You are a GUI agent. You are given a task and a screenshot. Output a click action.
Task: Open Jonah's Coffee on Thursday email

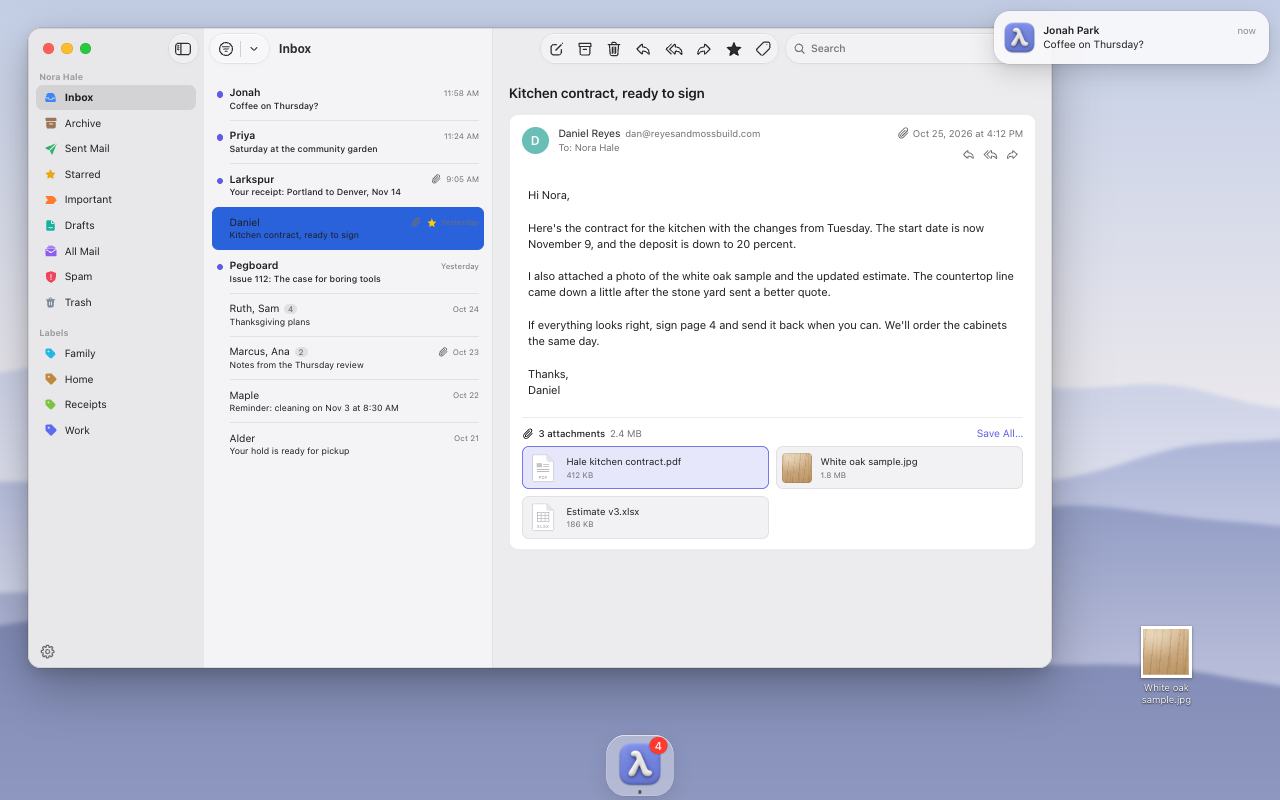(x=348, y=99)
